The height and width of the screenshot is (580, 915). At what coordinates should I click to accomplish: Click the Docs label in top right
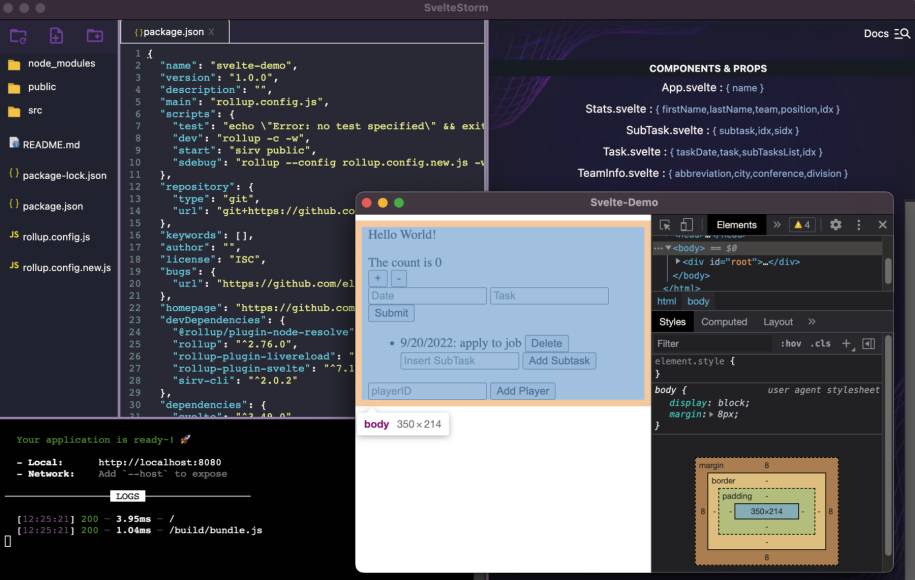pyautogui.click(x=876, y=34)
